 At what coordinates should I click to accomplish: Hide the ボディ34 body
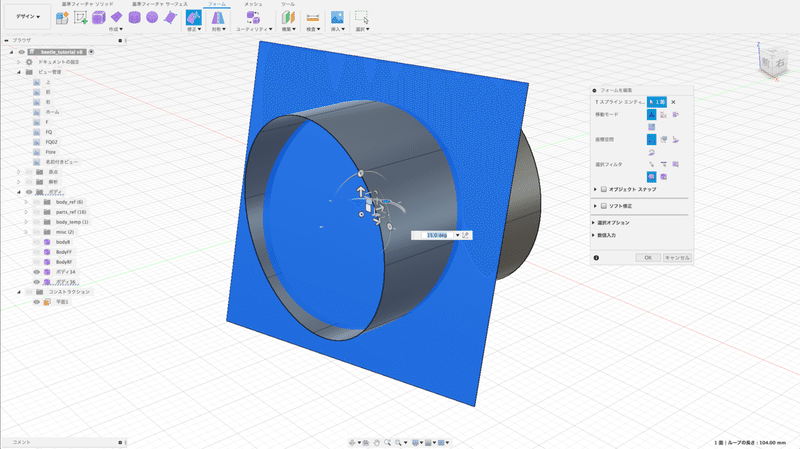point(37,272)
